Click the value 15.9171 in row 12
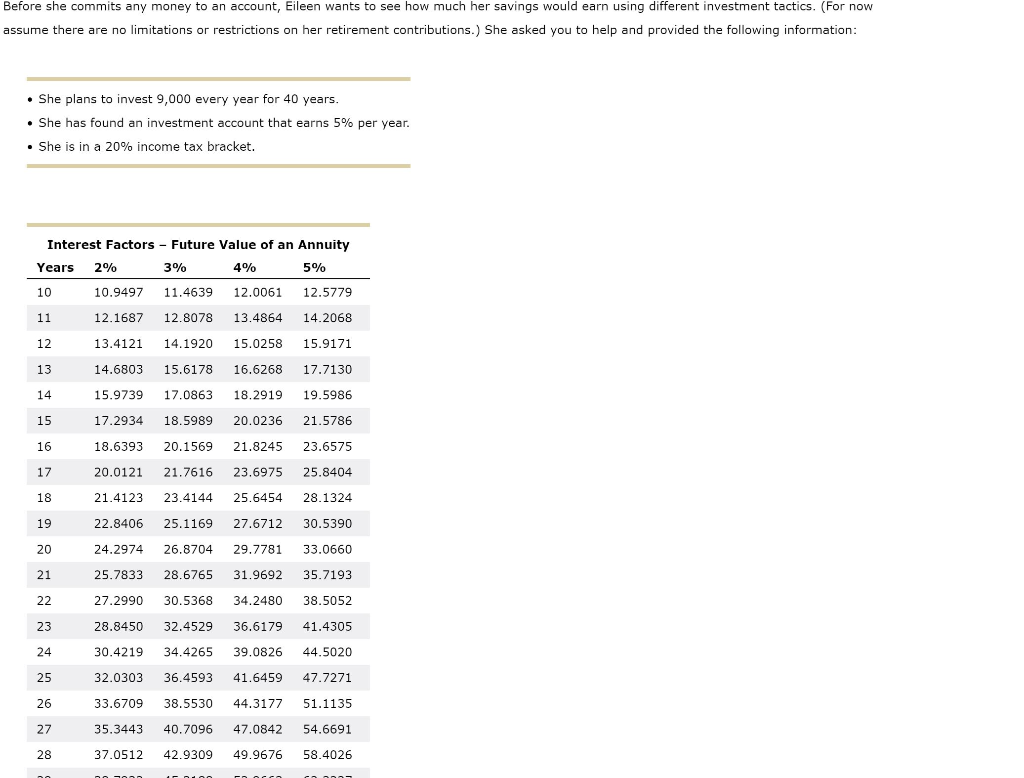 click(x=327, y=344)
